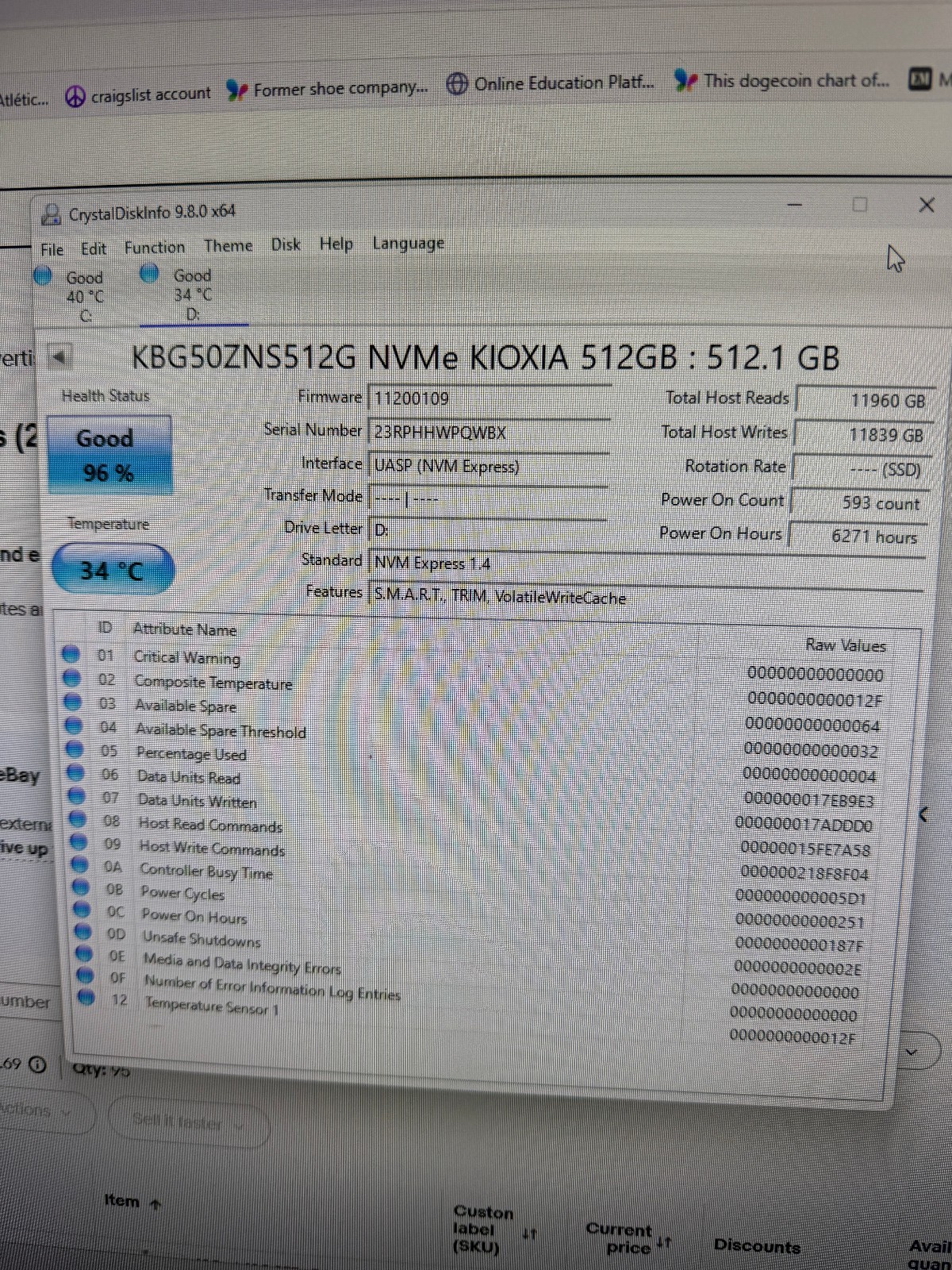Click Rotation Rate value (SSD)

coord(861,469)
